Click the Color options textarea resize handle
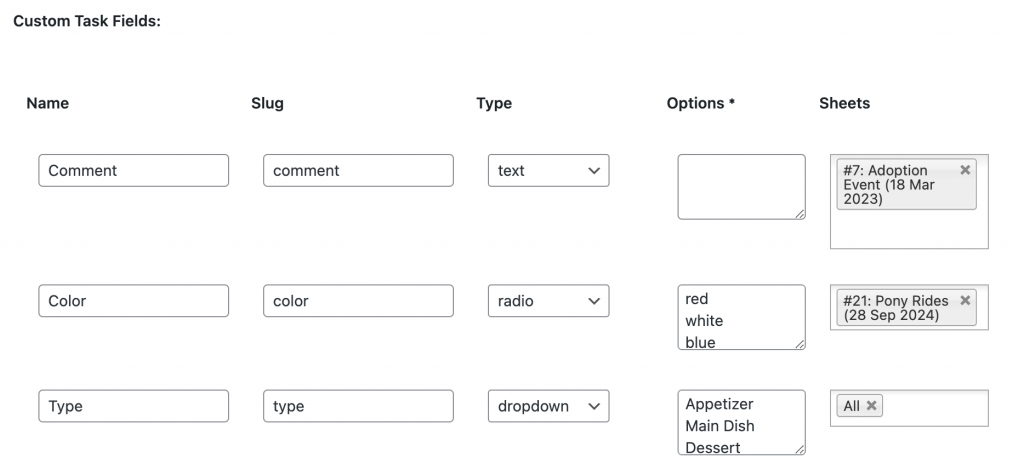This screenshot has width=1024, height=469. point(799,344)
